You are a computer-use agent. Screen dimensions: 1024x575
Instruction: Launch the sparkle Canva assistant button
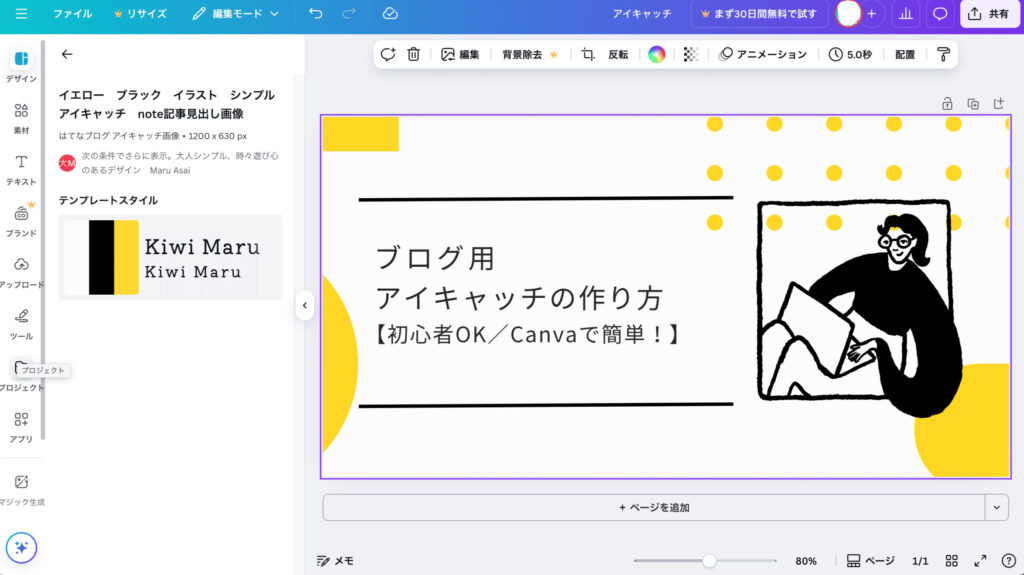click(x=21, y=548)
